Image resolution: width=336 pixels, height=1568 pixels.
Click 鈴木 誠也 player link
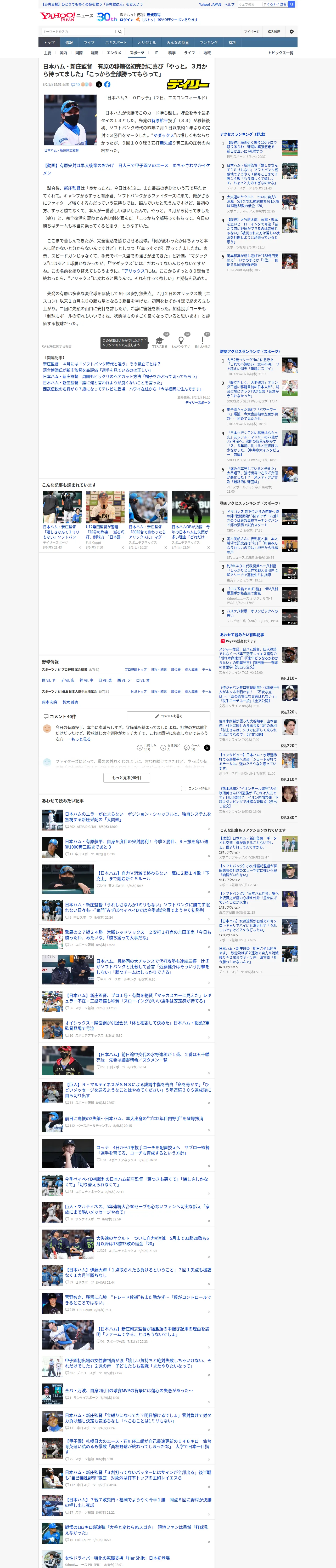click(x=70, y=702)
